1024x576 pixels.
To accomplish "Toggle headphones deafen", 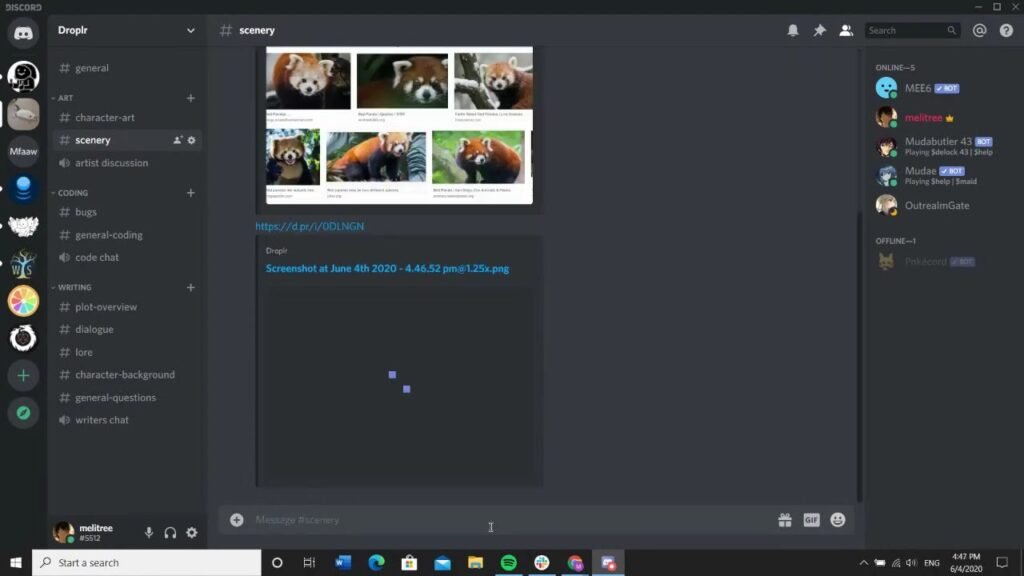I will 170,532.
